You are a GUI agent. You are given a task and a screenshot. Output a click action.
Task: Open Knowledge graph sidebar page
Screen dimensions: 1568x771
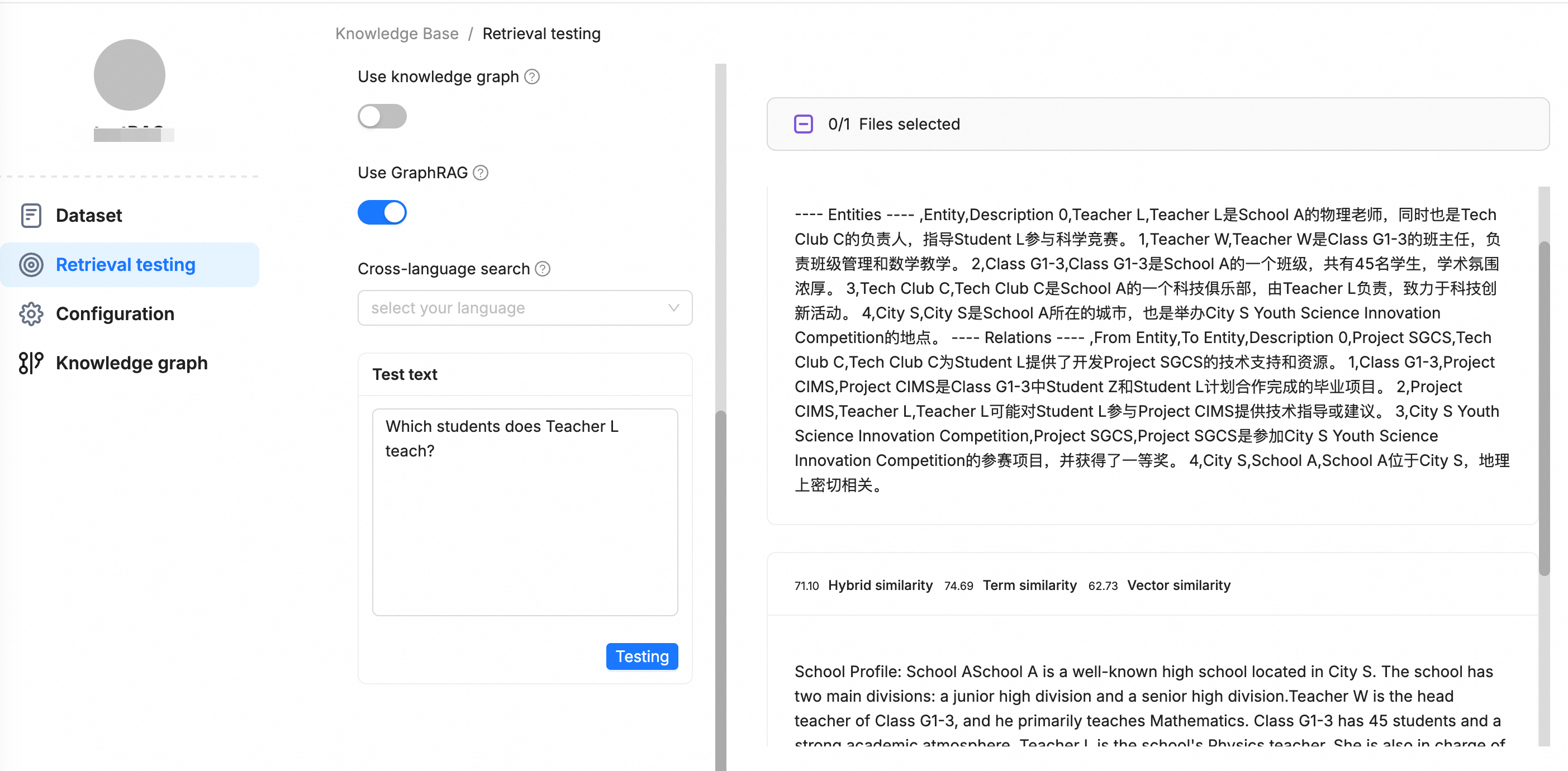[x=131, y=363]
